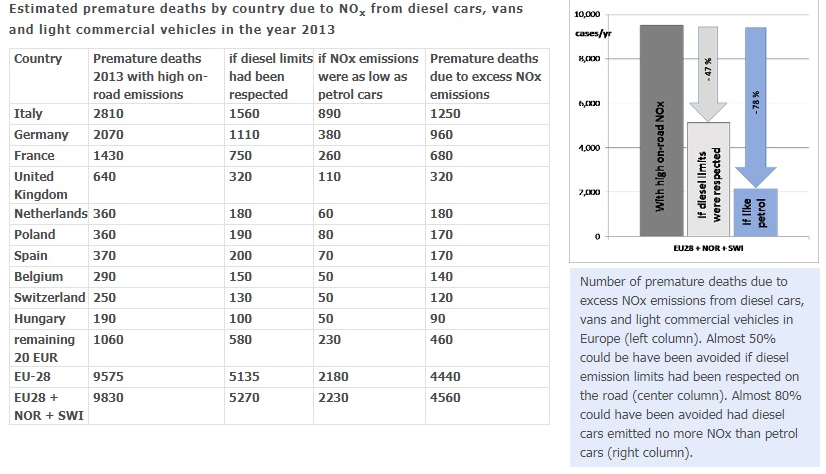This screenshot has height=474, width=826.
Task: Click the 'Premature deaths due to excess NOx' header
Action: click(485, 76)
